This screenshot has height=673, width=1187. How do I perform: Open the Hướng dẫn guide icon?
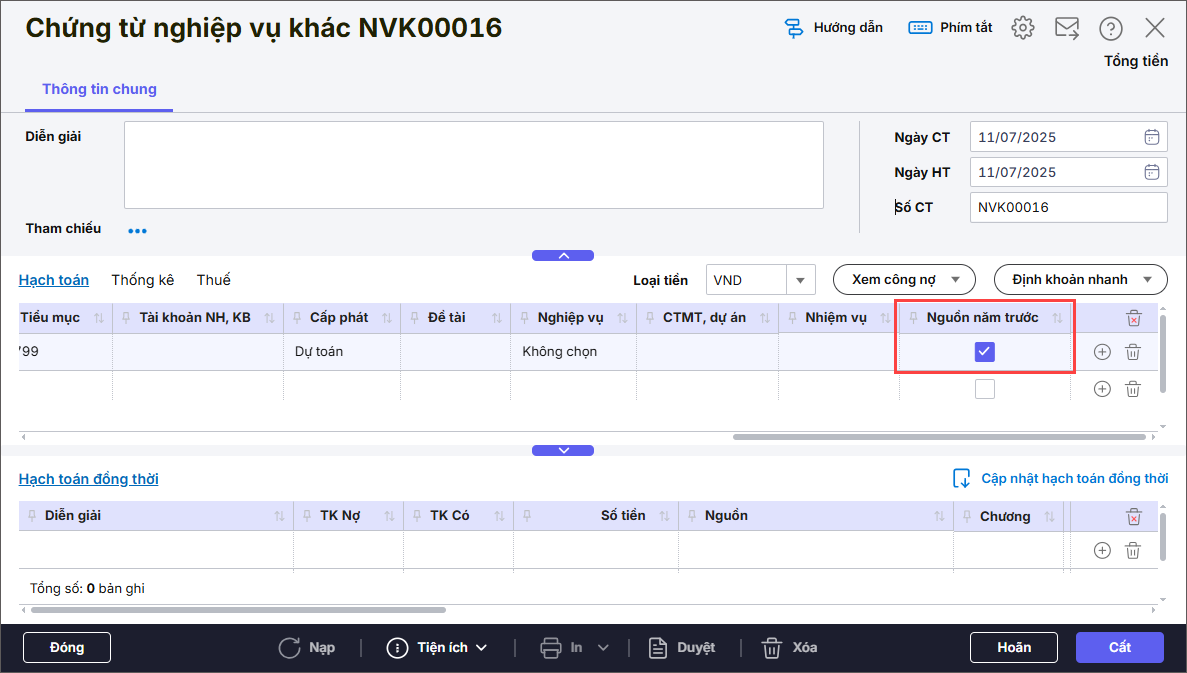coord(793,28)
